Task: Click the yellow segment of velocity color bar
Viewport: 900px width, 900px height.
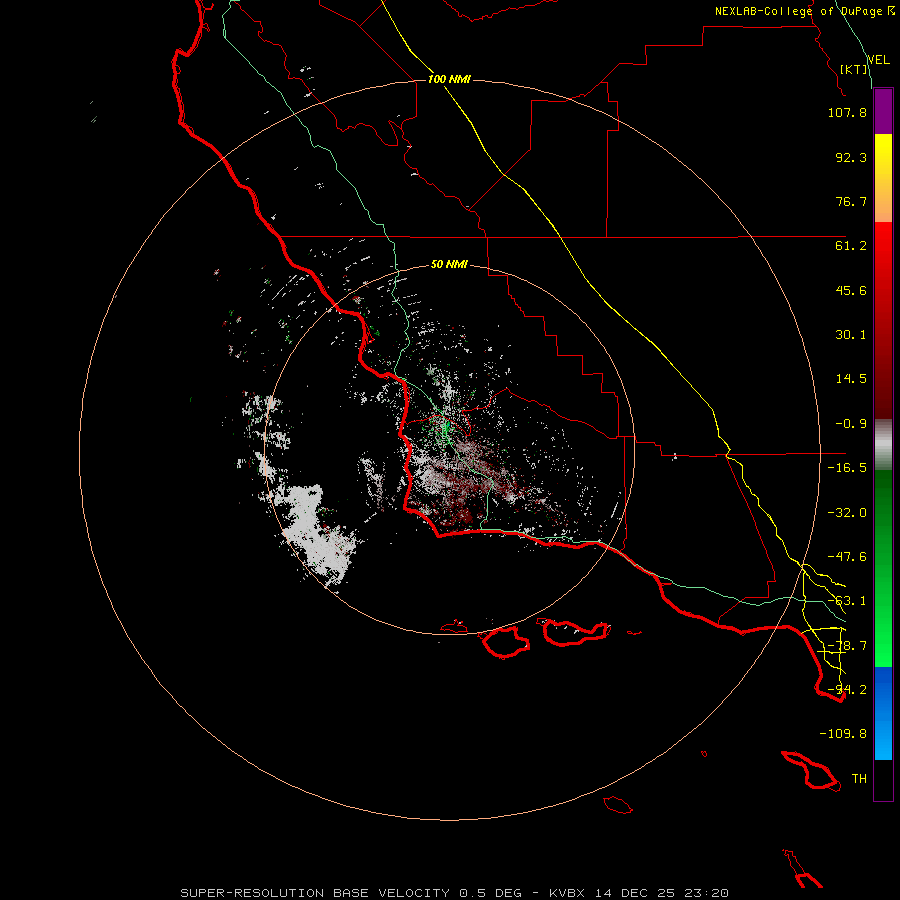Action: tap(883, 178)
